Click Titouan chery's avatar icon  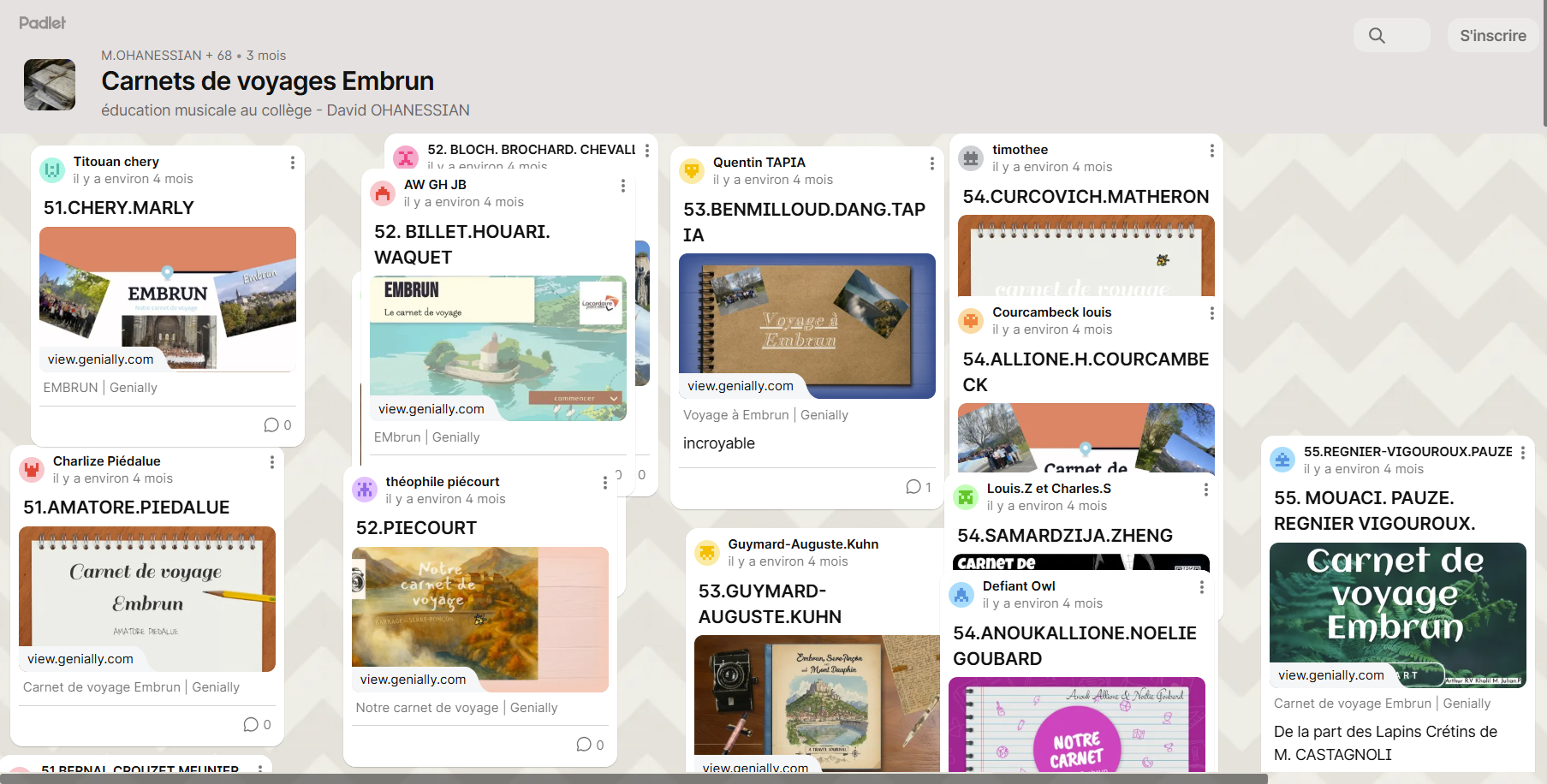click(52, 170)
